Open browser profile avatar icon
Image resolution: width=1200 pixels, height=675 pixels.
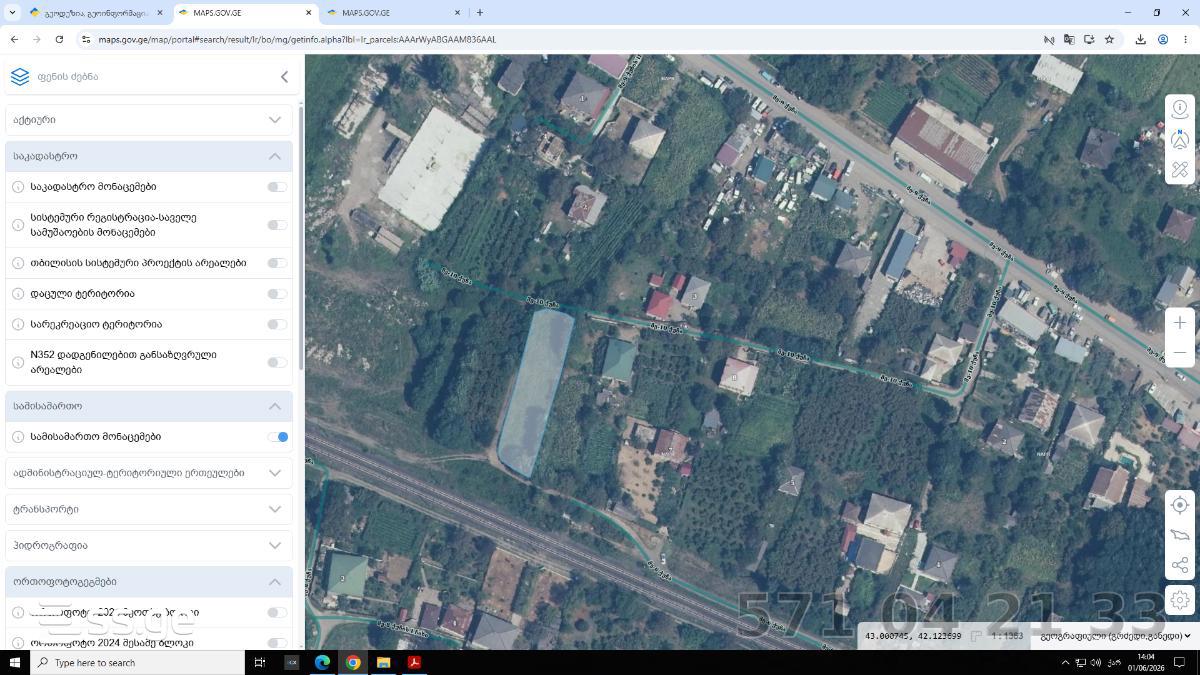[x=1163, y=39]
